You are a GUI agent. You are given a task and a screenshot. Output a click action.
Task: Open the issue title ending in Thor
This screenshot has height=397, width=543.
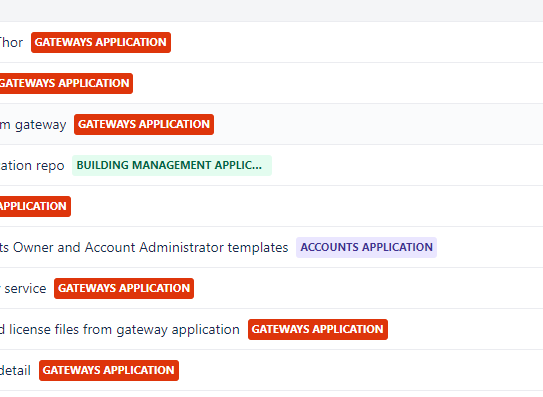(x=11, y=42)
